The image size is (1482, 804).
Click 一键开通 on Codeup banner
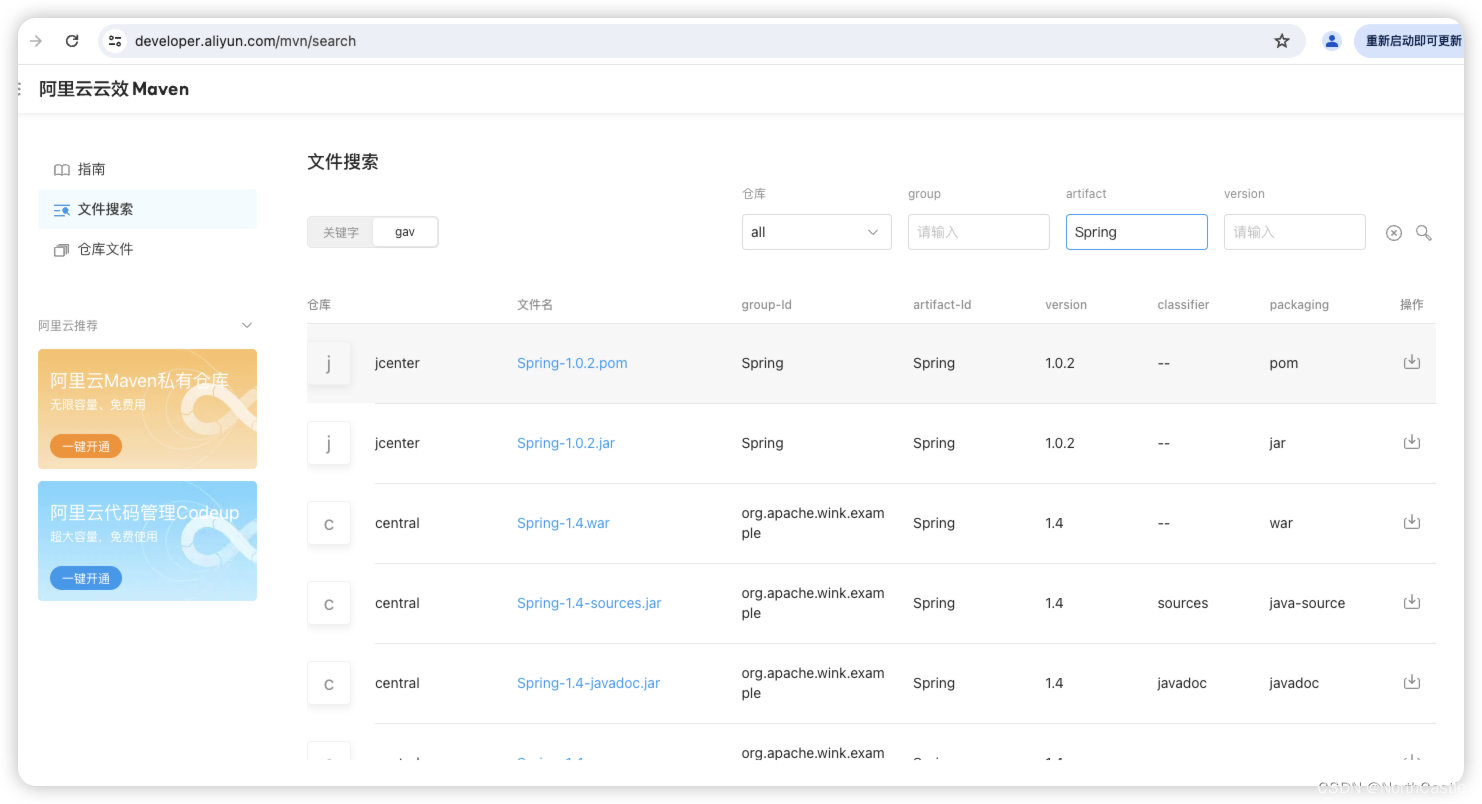pos(86,578)
